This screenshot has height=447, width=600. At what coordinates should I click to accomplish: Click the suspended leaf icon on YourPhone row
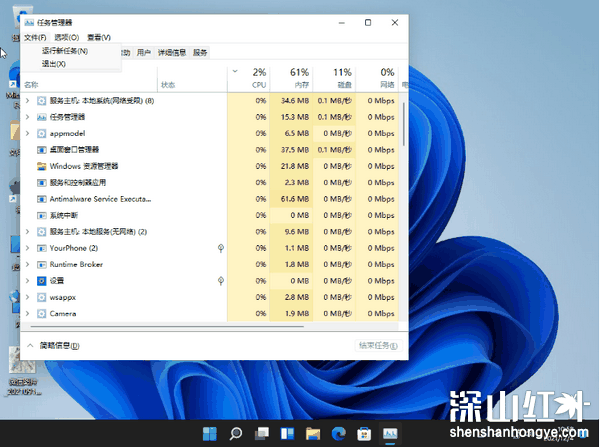(221, 248)
